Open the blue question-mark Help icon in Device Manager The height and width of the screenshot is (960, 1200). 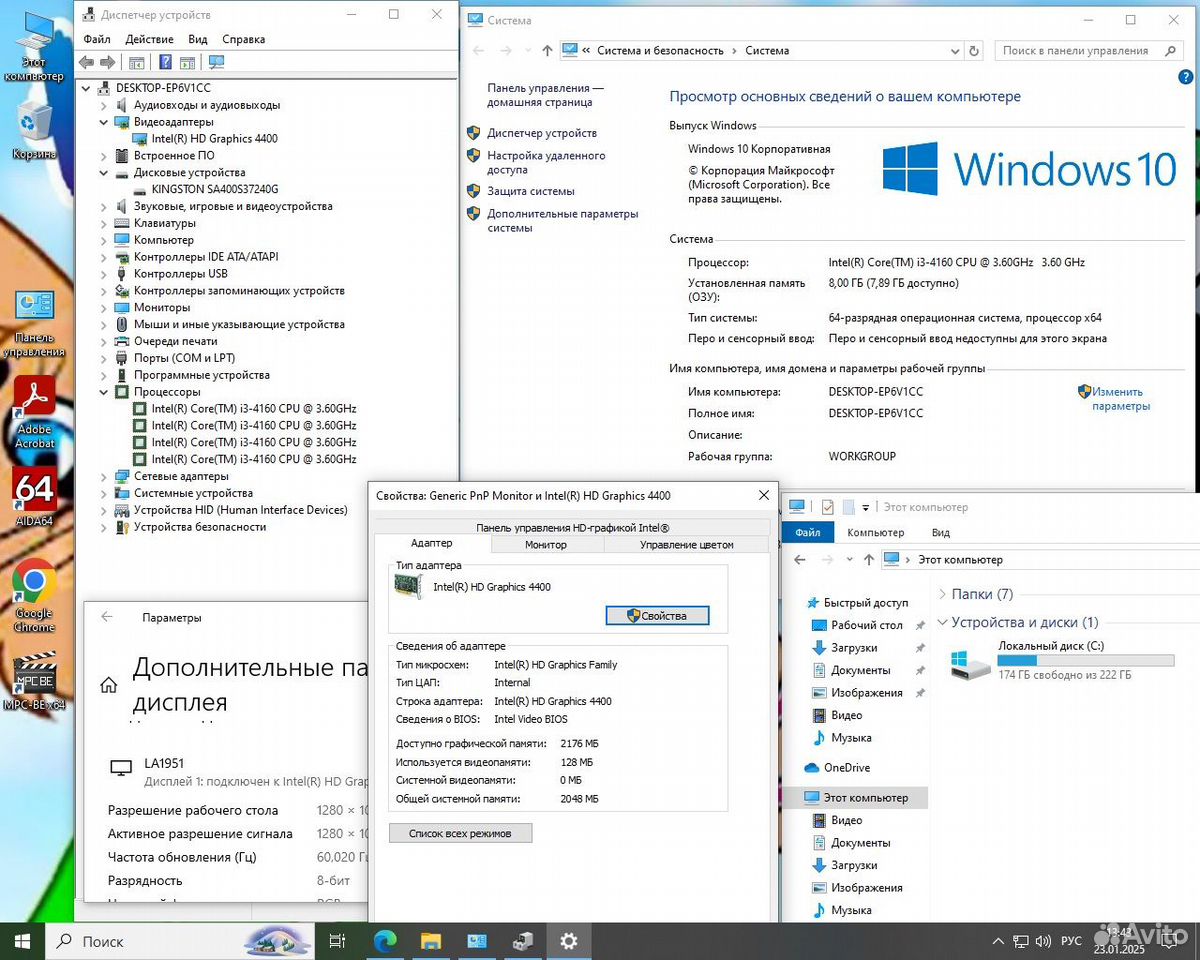coord(165,62)
